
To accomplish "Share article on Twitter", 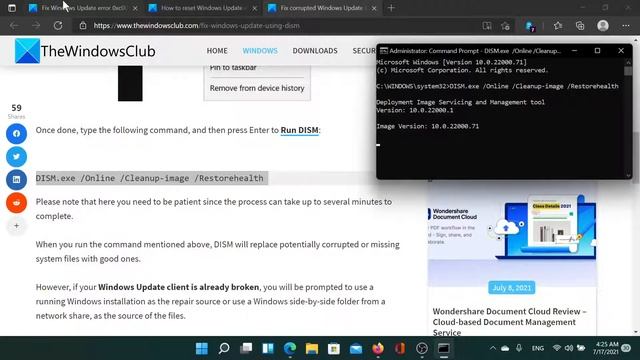I will pyautogui.click(x=16, y=156).
